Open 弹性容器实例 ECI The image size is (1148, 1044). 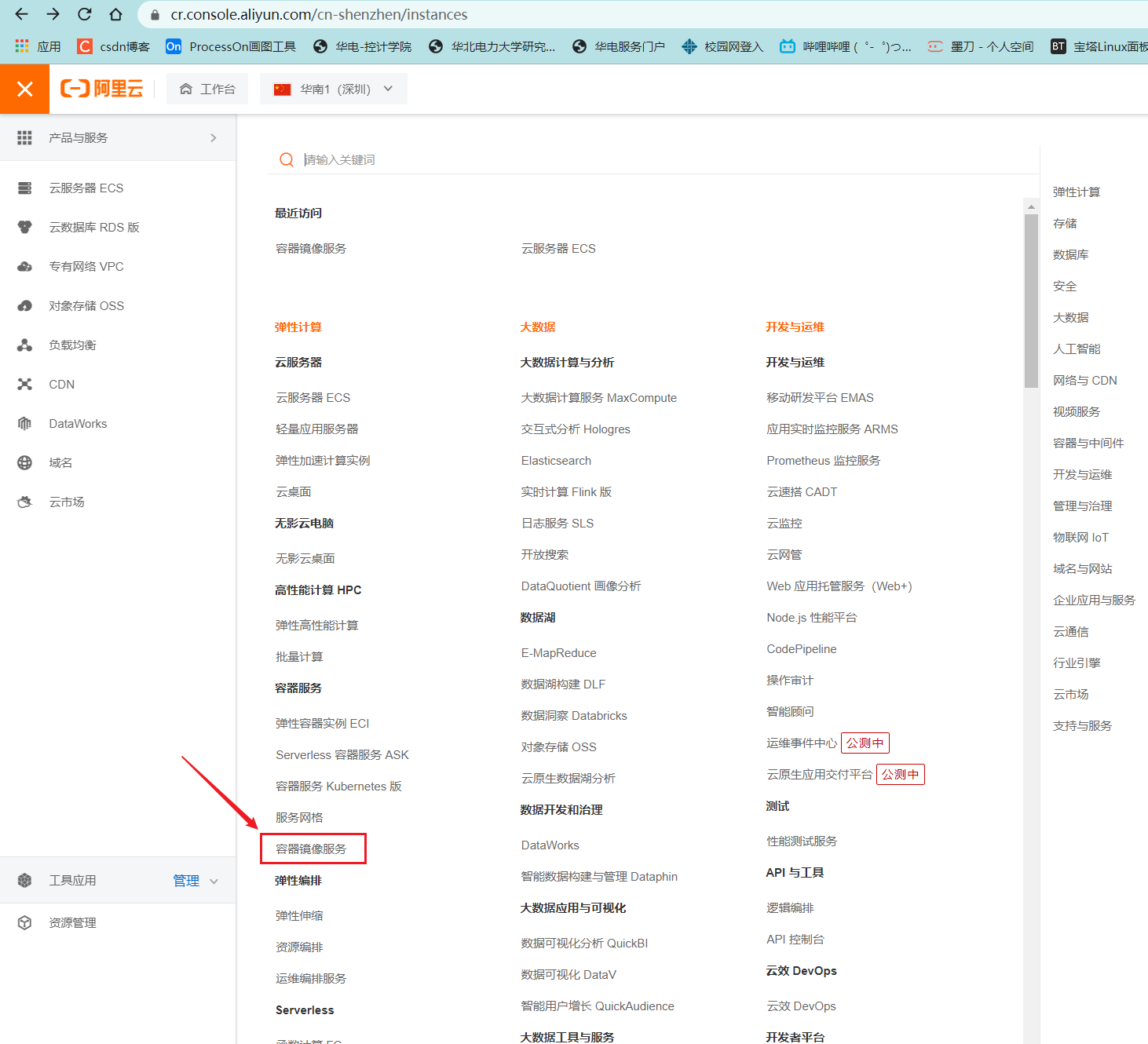[x=322, y=723]
